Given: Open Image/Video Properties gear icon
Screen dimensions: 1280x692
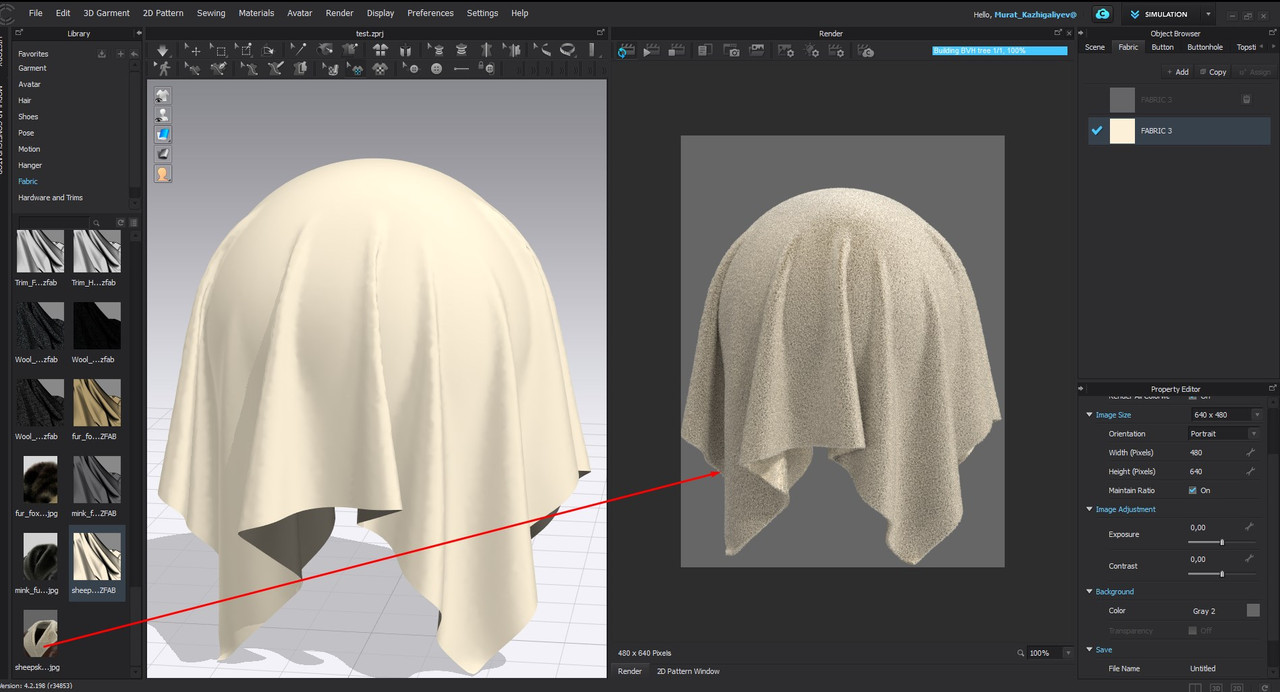Looking at the screenshot, I should (786, 51).
